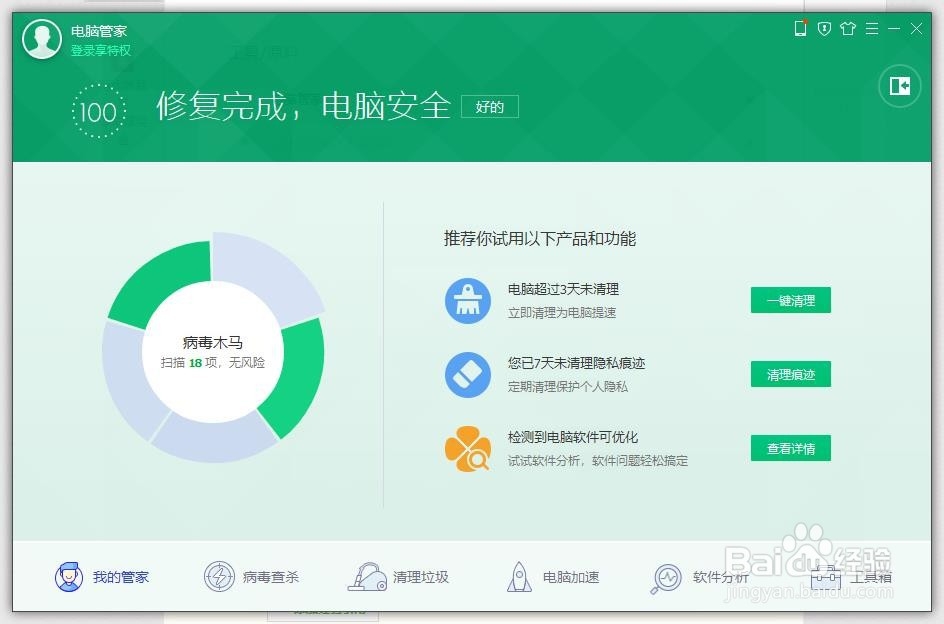Open the skin theme T-shirt icon

[847, 29]
